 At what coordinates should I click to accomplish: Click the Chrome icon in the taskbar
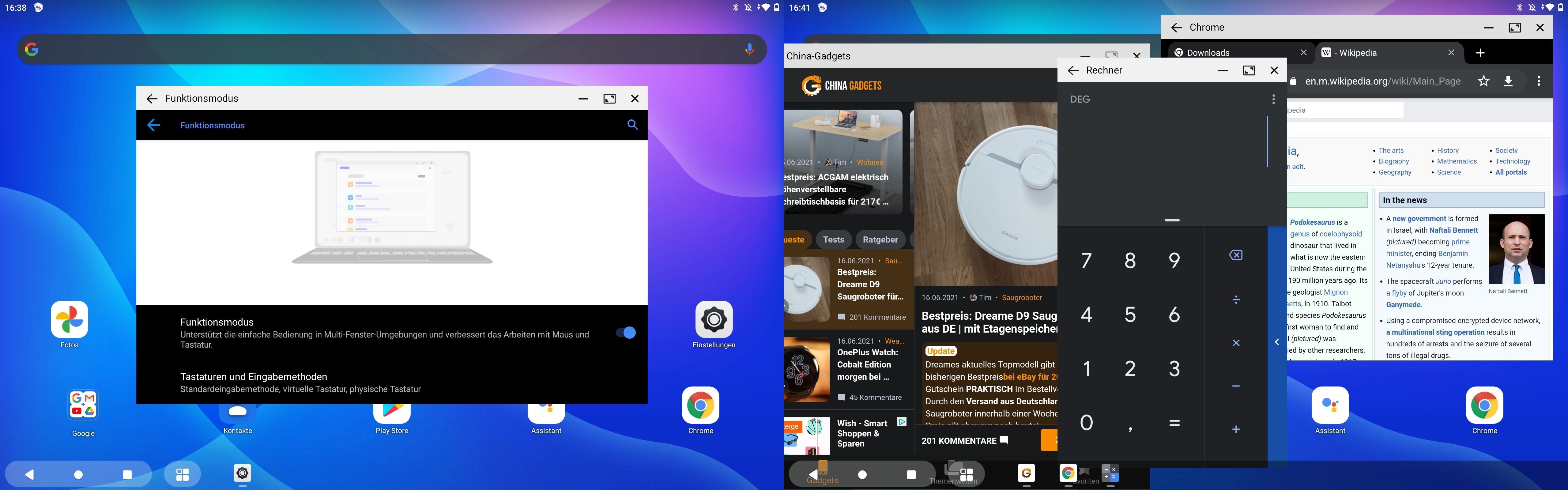[x=1068, y=473]
